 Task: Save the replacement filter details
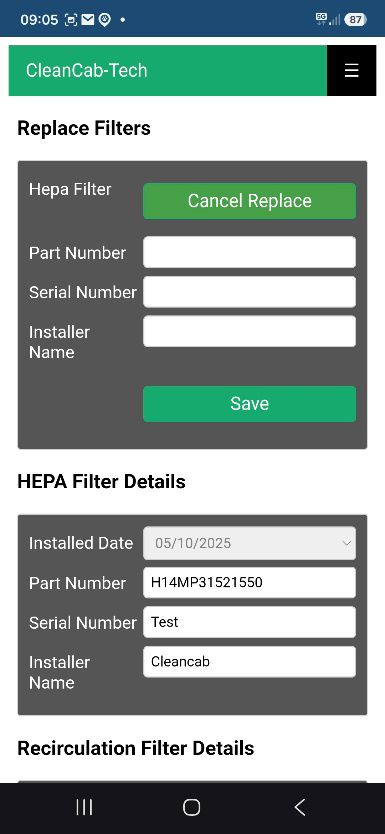[x=249, y=404]
